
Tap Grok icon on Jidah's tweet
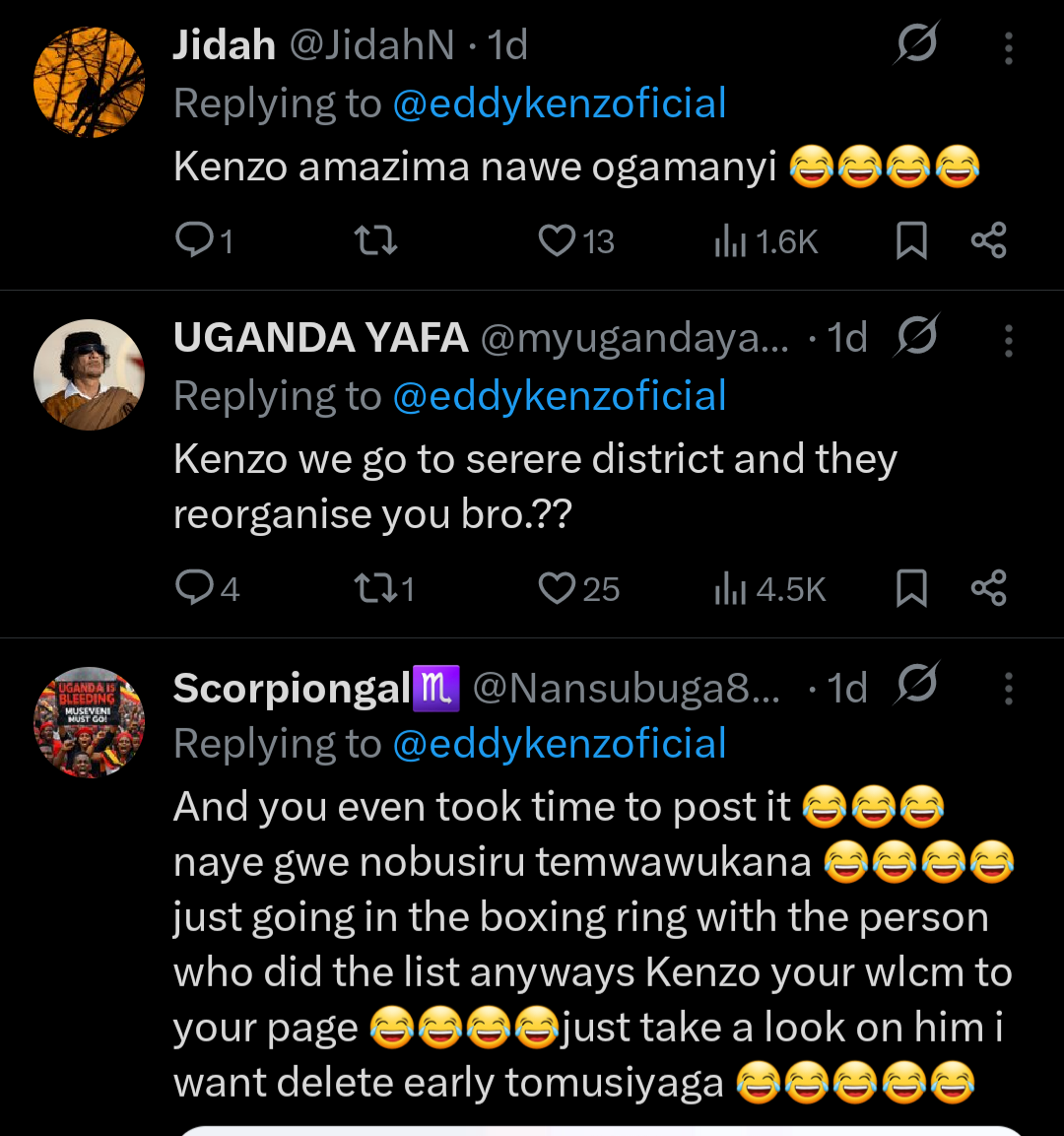pos(917,44)
